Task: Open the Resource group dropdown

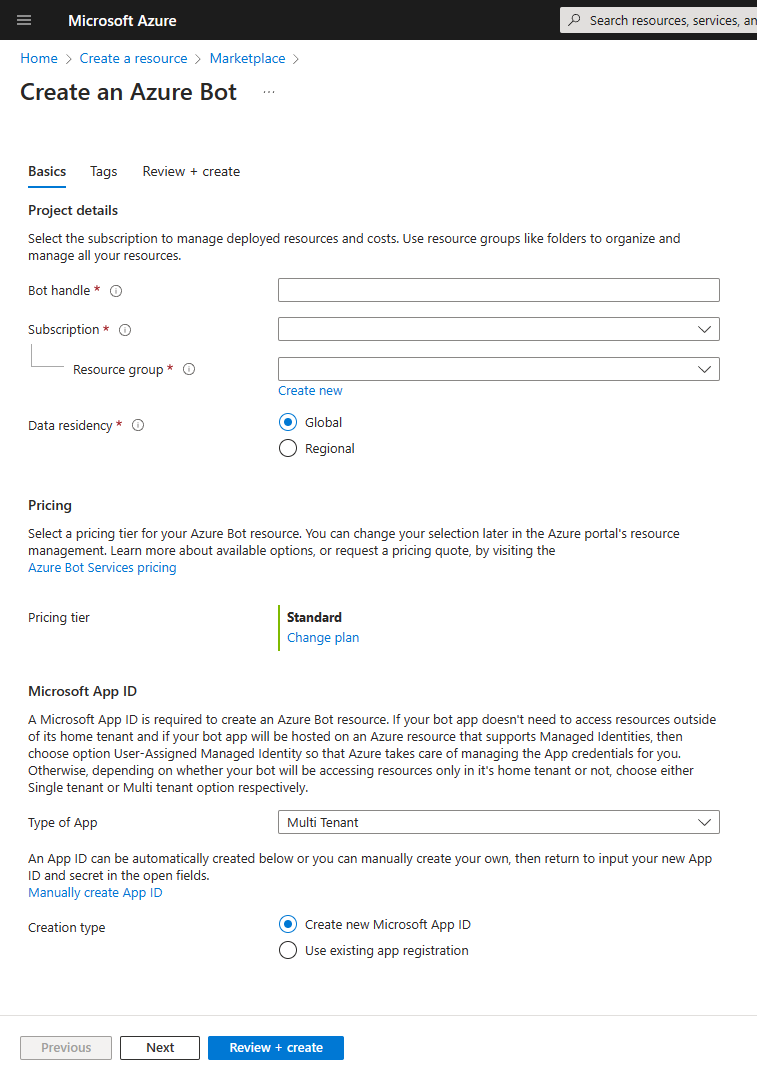Action: click(x=499, y=369)
